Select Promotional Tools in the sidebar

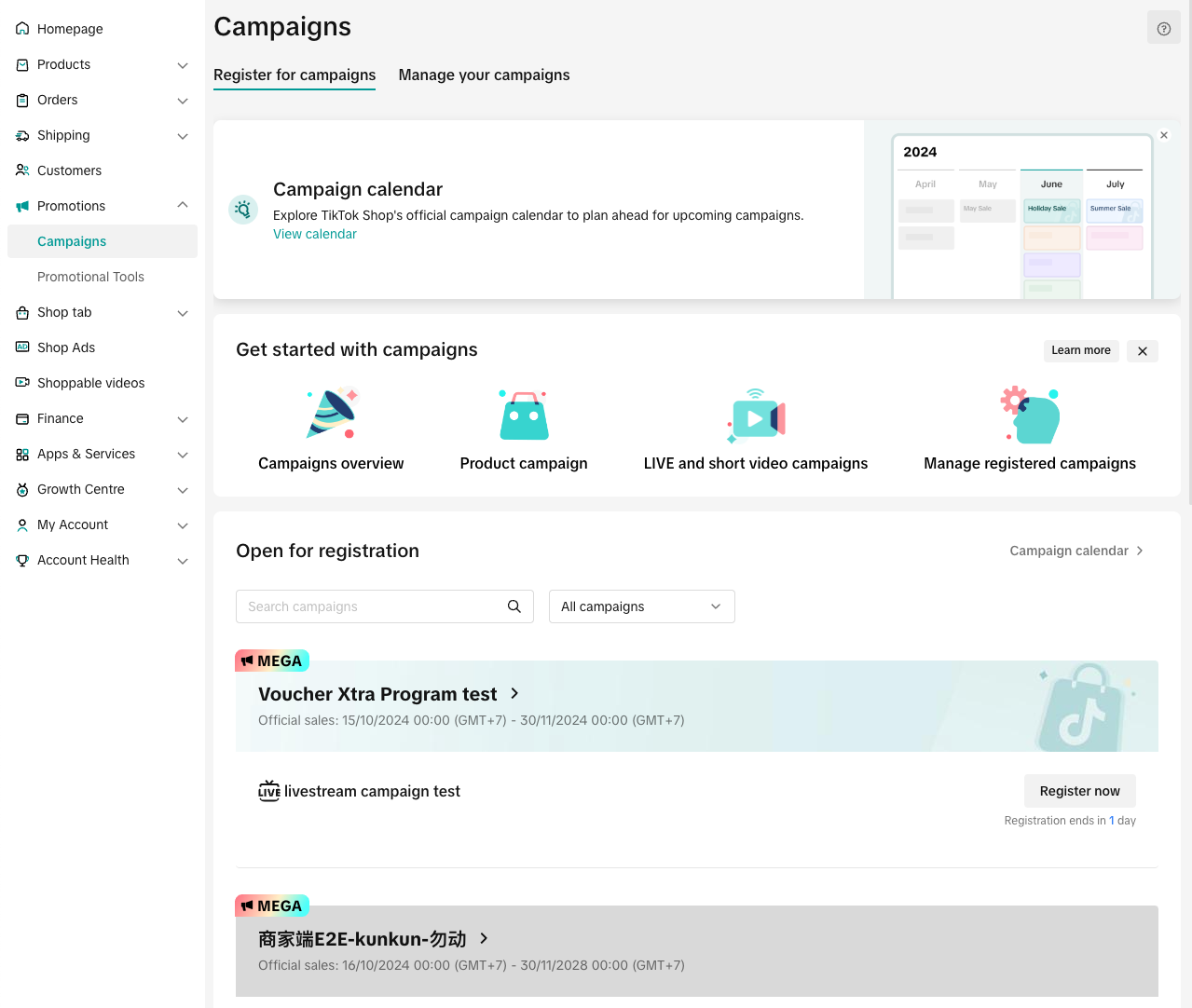coord(90,277)
